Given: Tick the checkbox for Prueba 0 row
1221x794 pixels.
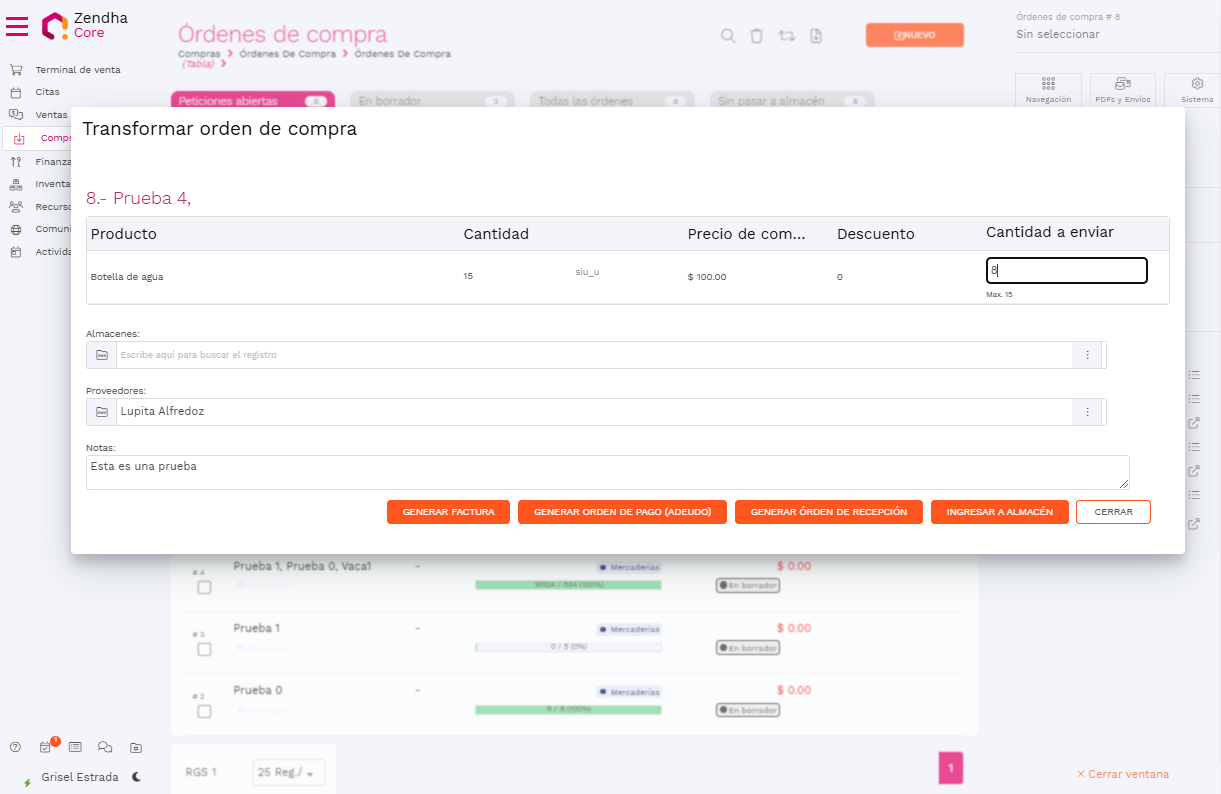Looking at the screenshot, I should (x=204, y=712).
